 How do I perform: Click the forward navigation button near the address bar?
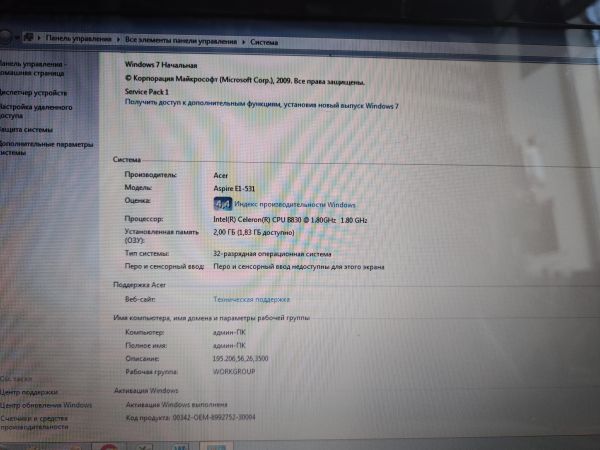(5, 37)
